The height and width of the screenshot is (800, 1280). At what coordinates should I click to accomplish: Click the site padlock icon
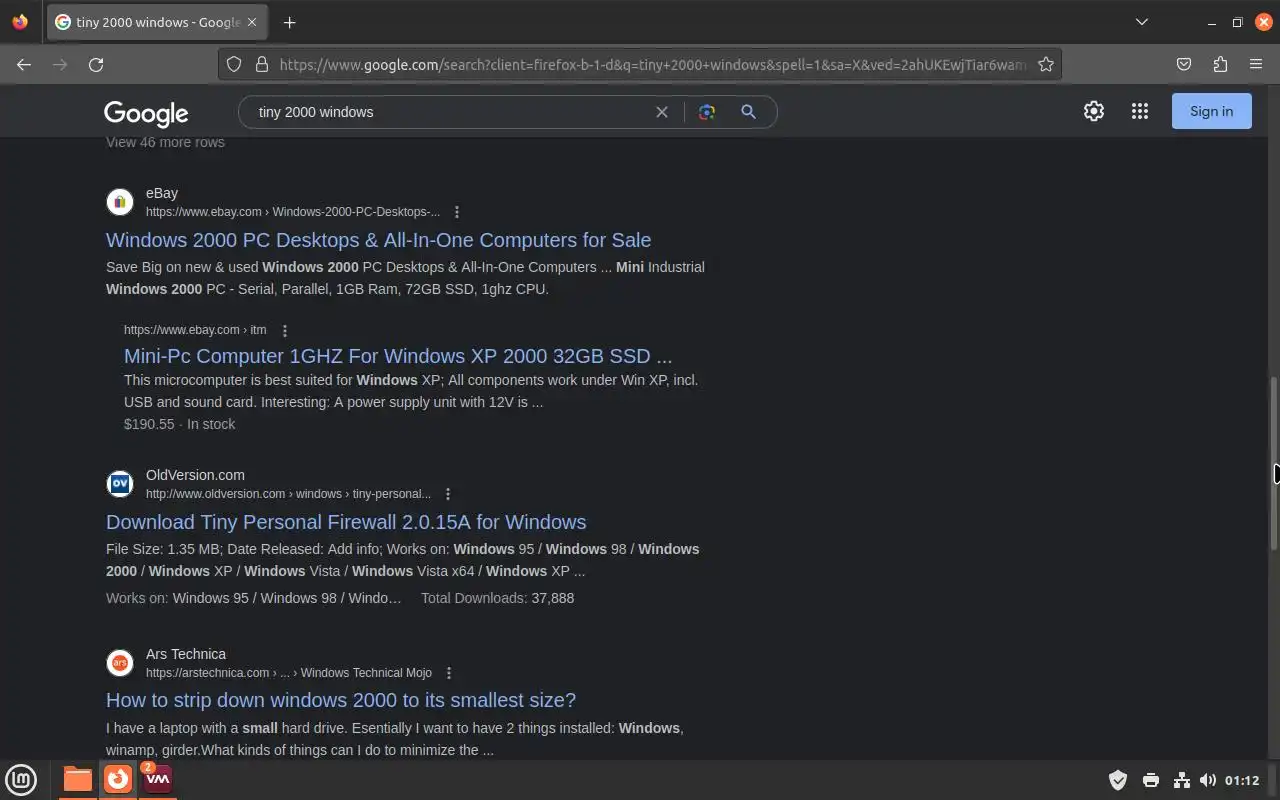tap(262, 64)
